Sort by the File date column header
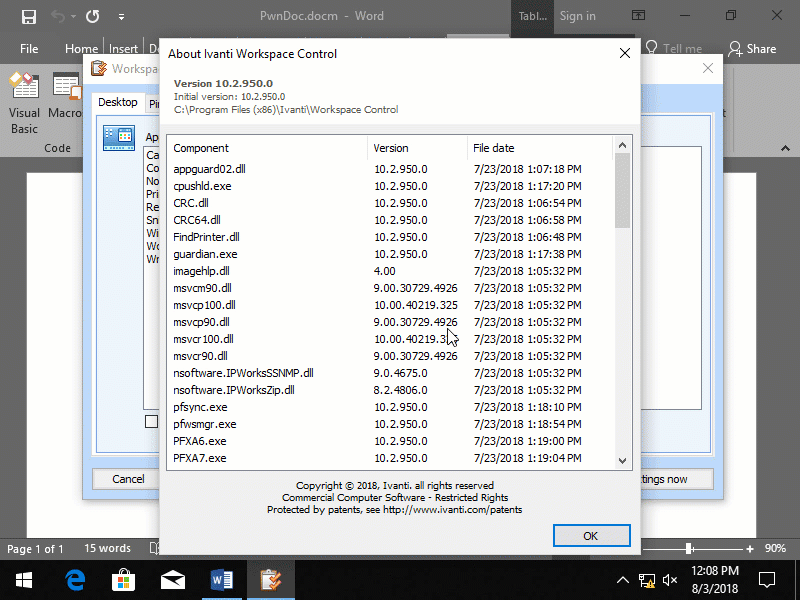 539,148
